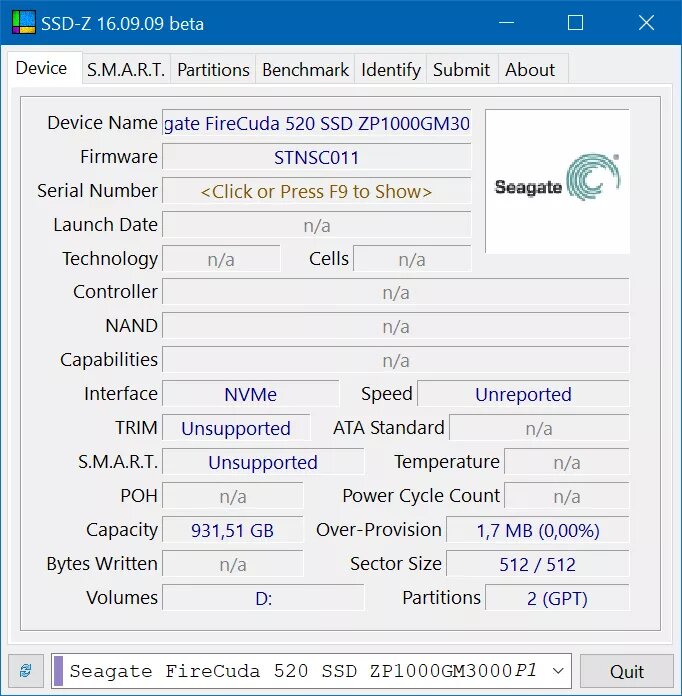Maximize the SSD-Z window
The image size is (682, 696).
coord(575,22)
